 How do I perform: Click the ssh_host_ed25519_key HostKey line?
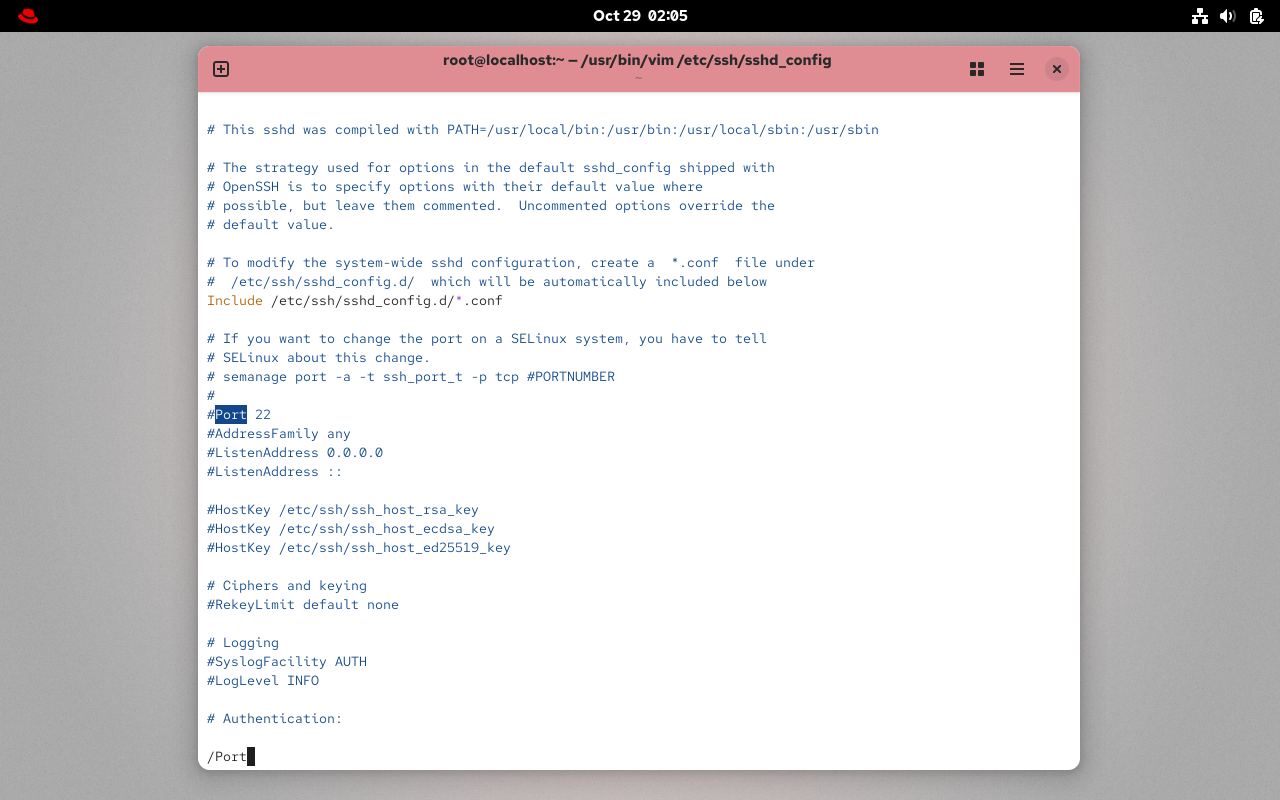(358, 547)
